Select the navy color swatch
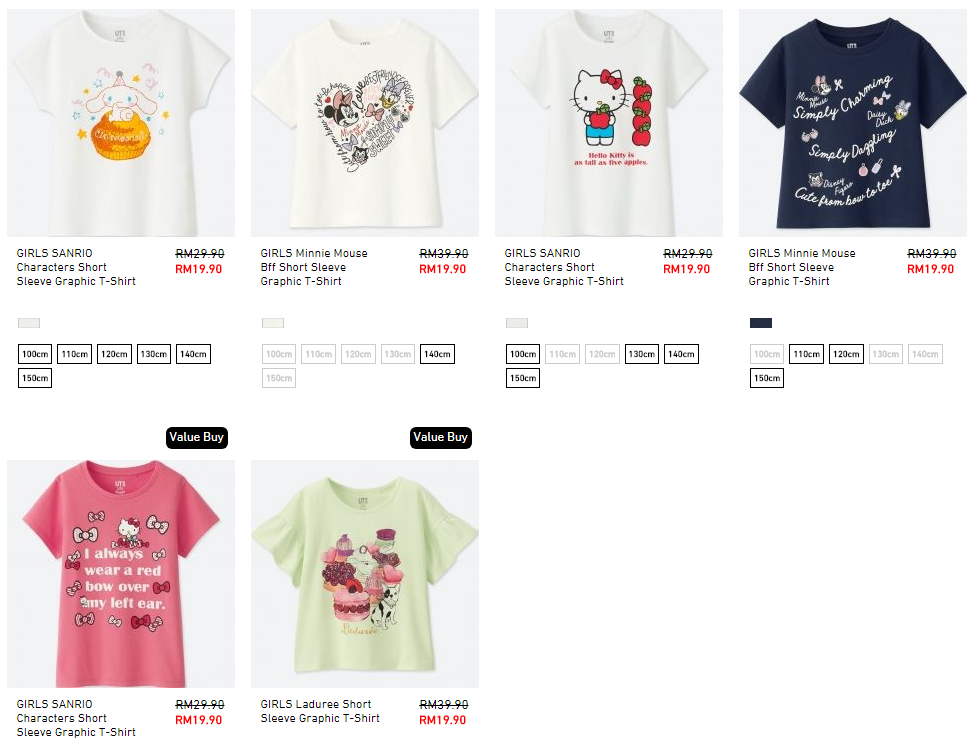Screen dimensions: 980x755 pyautogui.click(x=761, y=323)
